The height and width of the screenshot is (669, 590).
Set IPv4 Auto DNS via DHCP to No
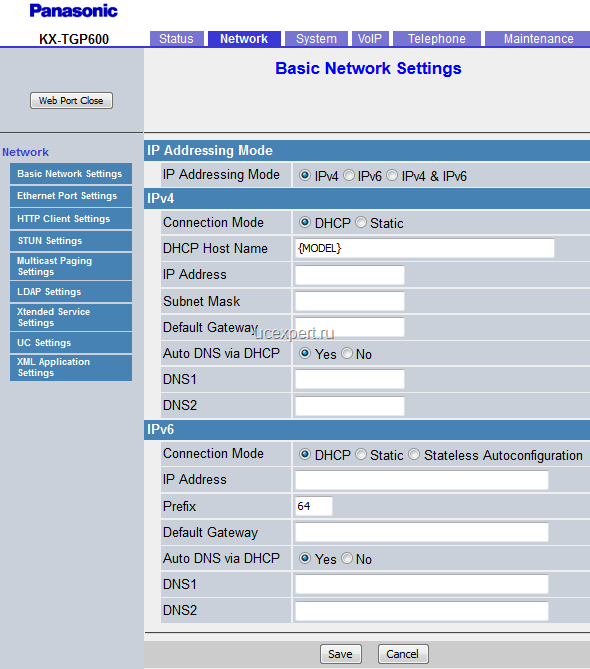347,353
